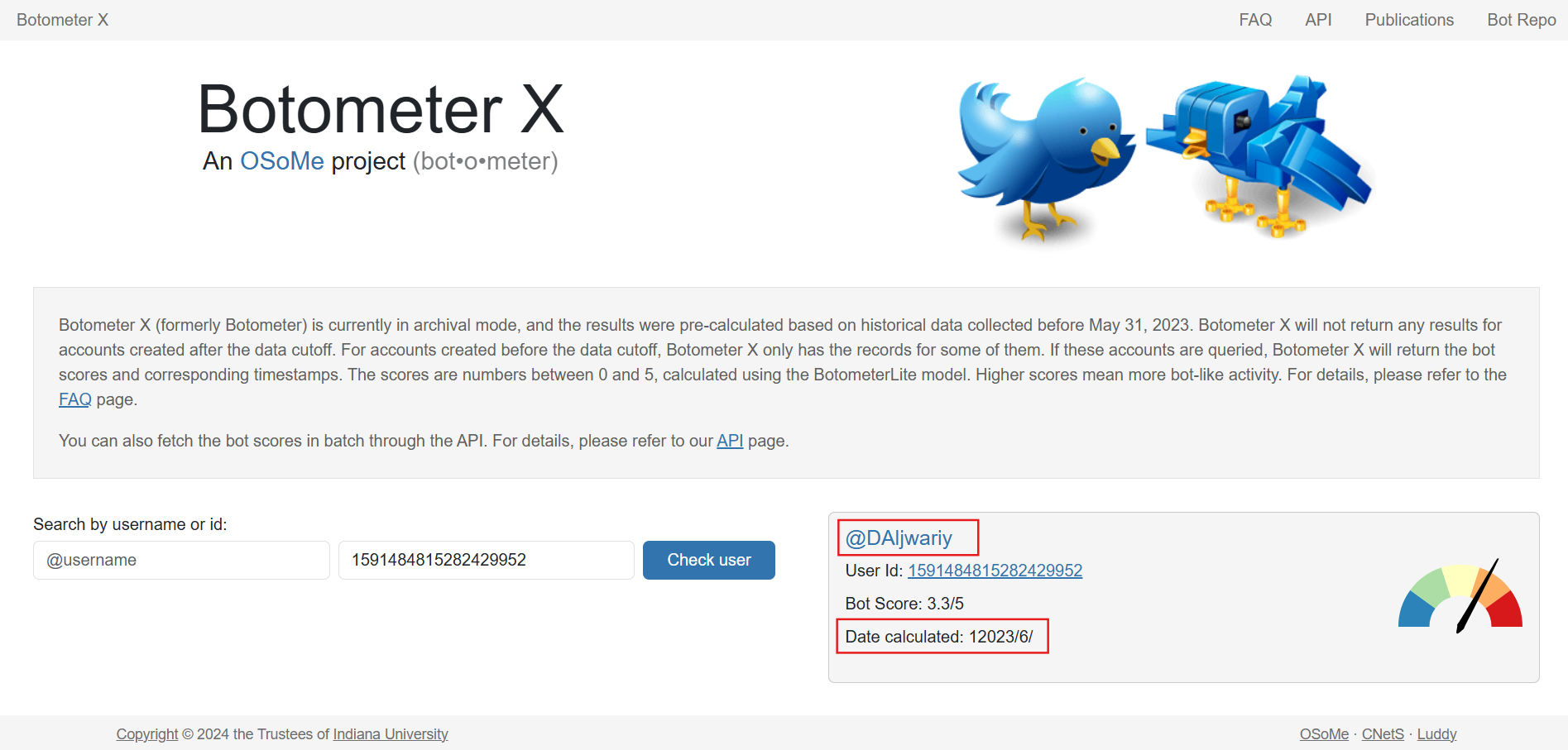This screenshot has height=750, width=1568.
Task: Open the FAQ navigation item
Action: tap(1255, 20)
